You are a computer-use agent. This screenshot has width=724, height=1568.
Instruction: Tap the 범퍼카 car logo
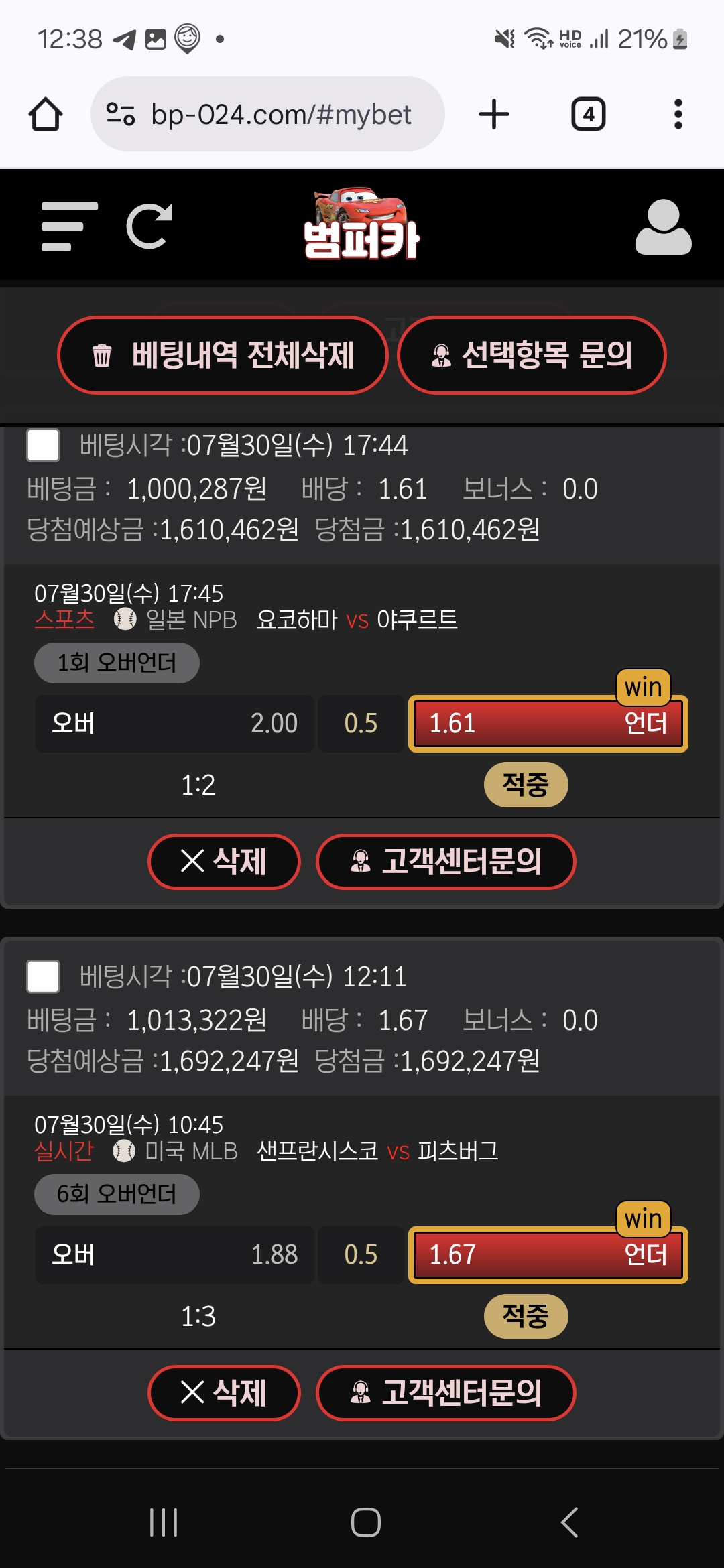pos(362,224)
